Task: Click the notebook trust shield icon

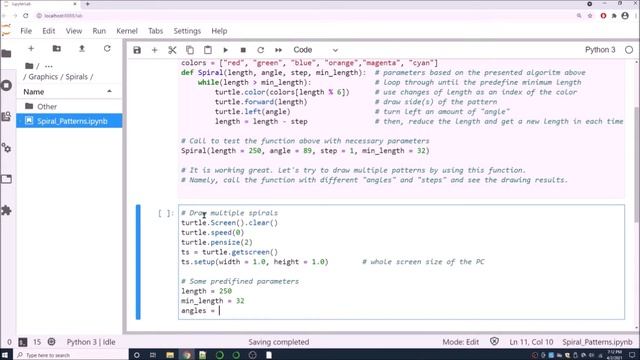Action: tap(494, 341)
